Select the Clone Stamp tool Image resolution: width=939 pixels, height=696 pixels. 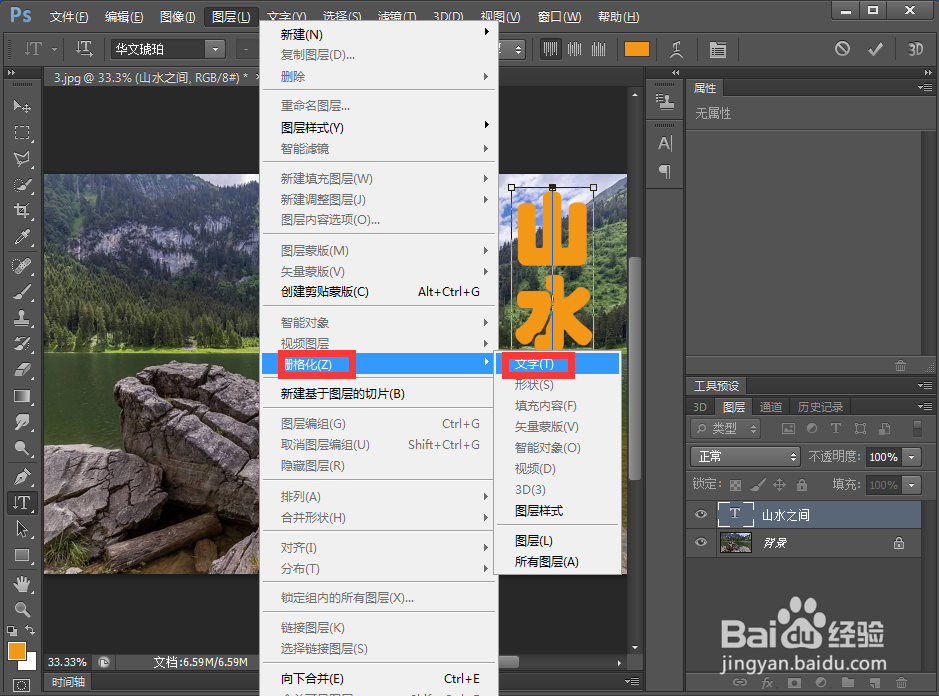22,317
